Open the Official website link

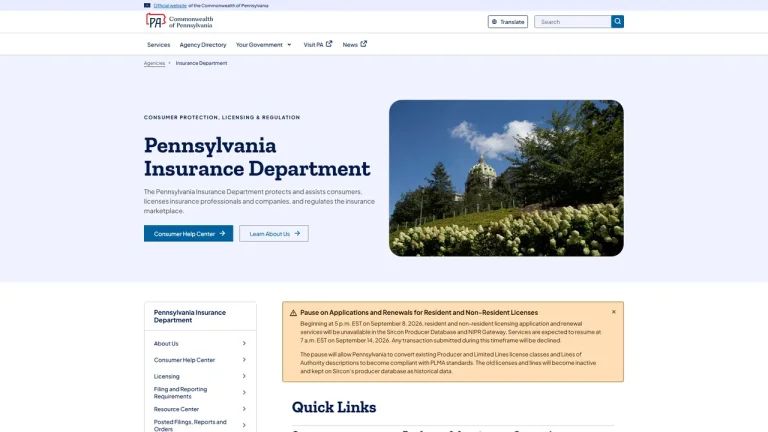pos(170,5)
